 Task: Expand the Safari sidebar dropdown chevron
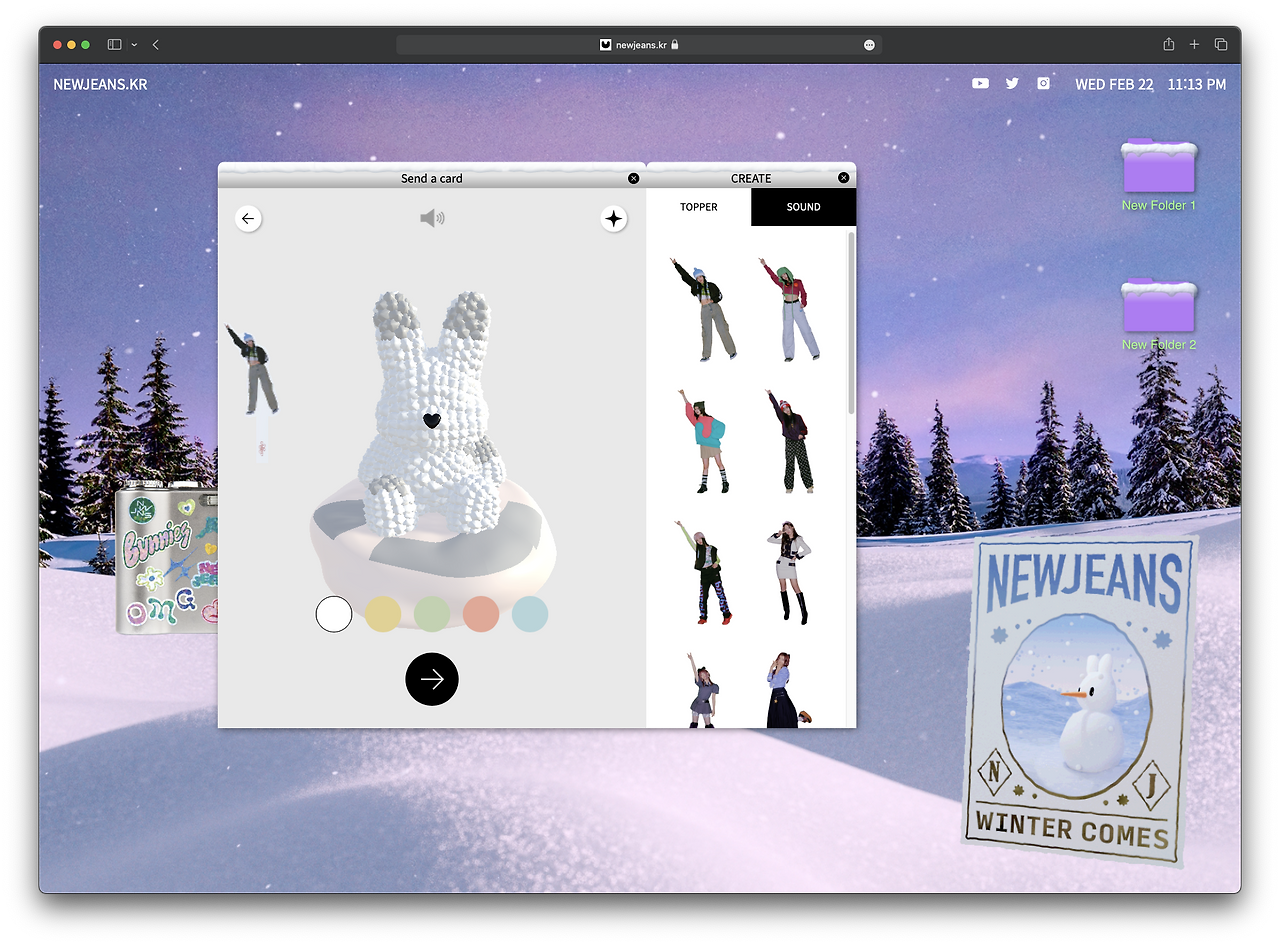pyautogui.click(x=134, y=45)
